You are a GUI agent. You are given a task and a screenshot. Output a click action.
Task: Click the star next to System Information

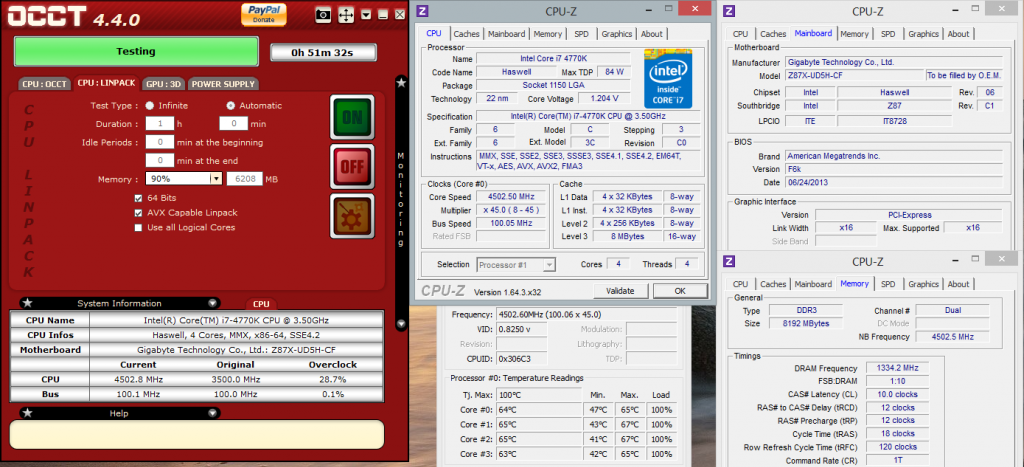click(x=28, y=303)
